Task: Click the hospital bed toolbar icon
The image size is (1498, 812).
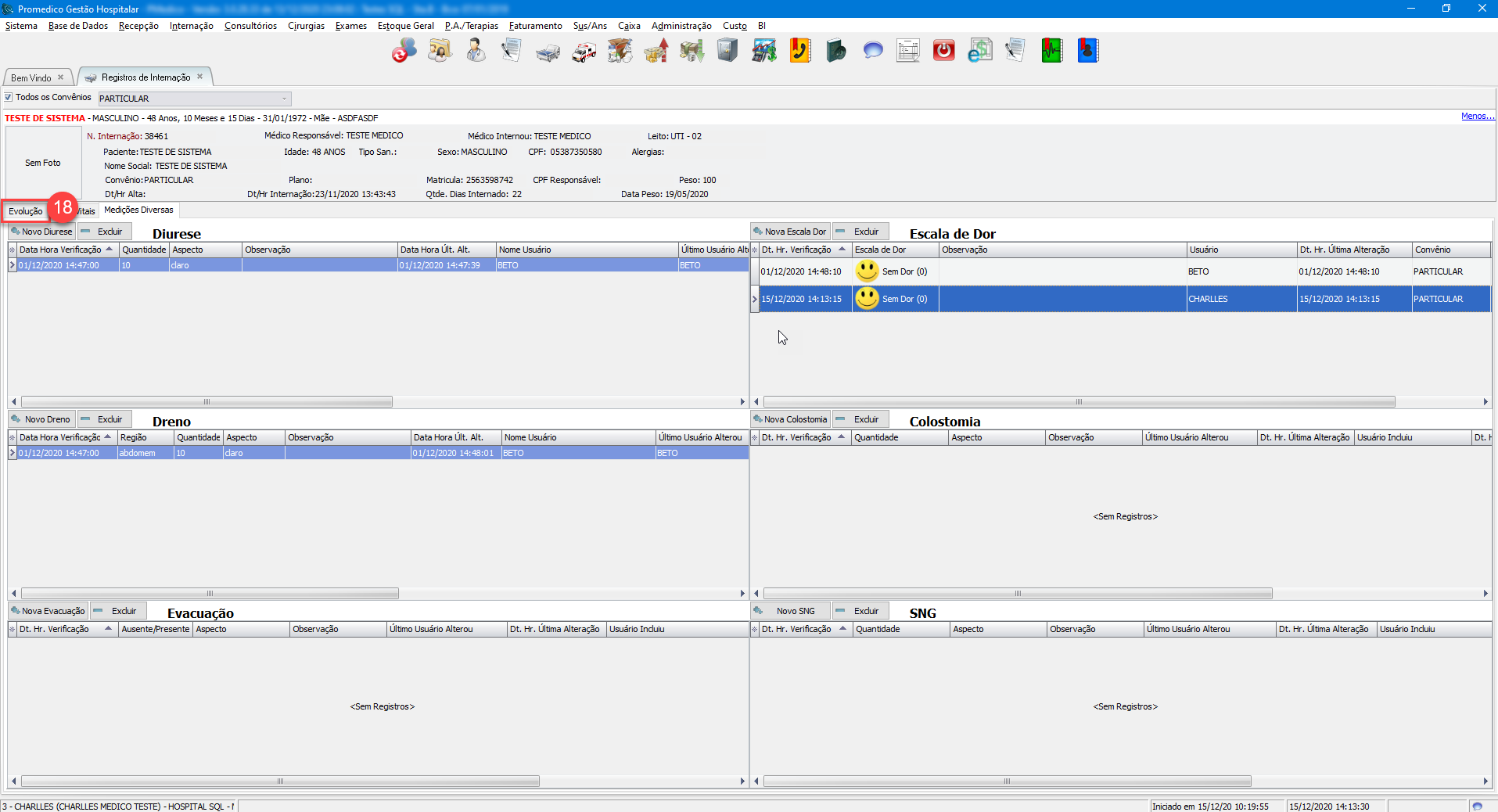Action: [548, 52]
